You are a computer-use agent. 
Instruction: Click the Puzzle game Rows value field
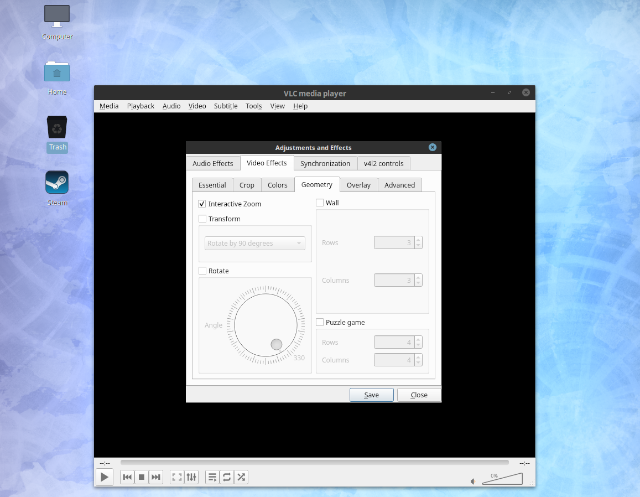pyautogui.click(x=394, y=342)
